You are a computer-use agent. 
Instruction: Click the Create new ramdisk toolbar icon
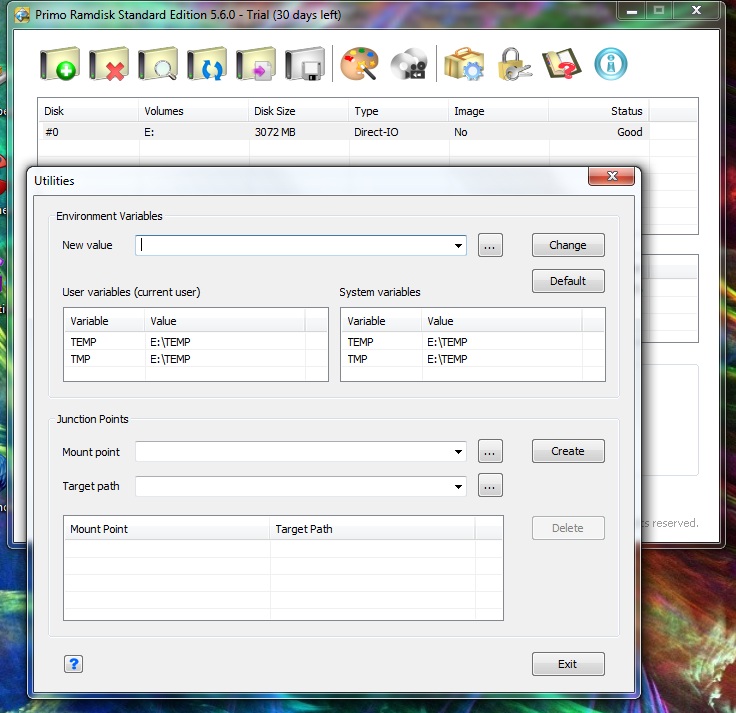60,64
